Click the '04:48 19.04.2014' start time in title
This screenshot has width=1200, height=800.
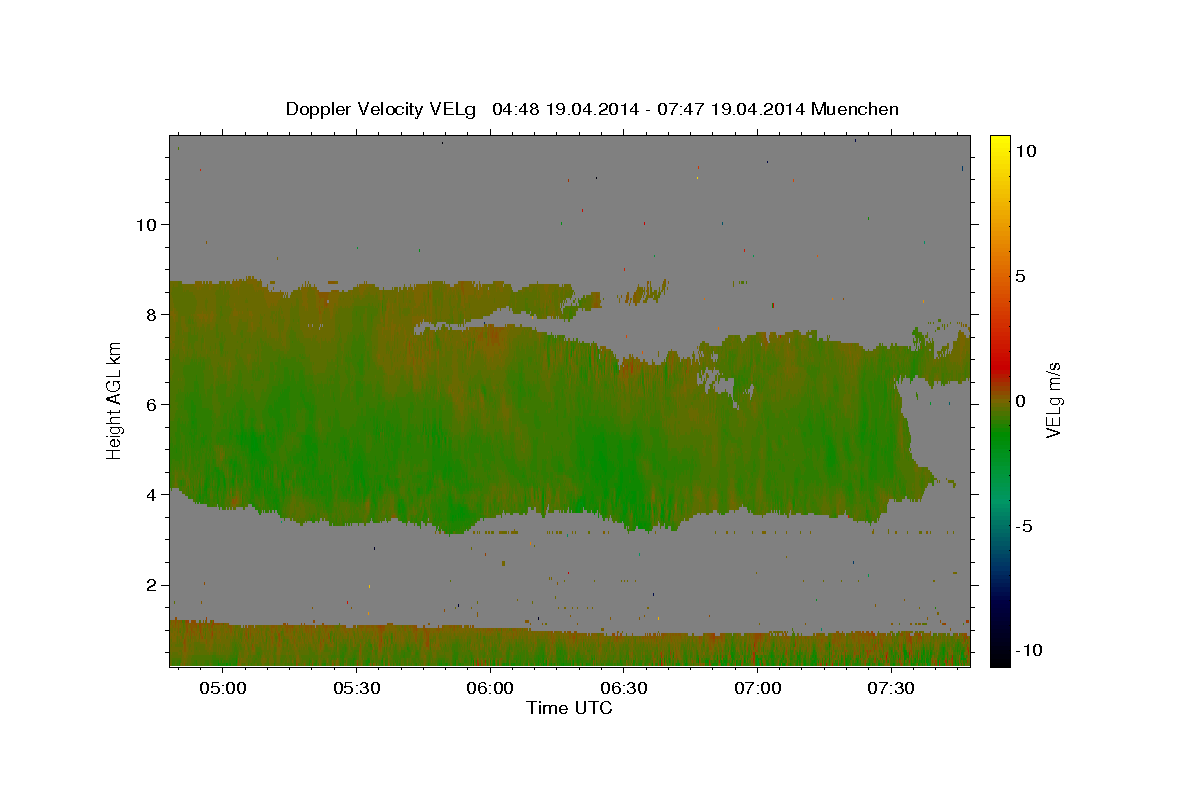click(565, 109)
